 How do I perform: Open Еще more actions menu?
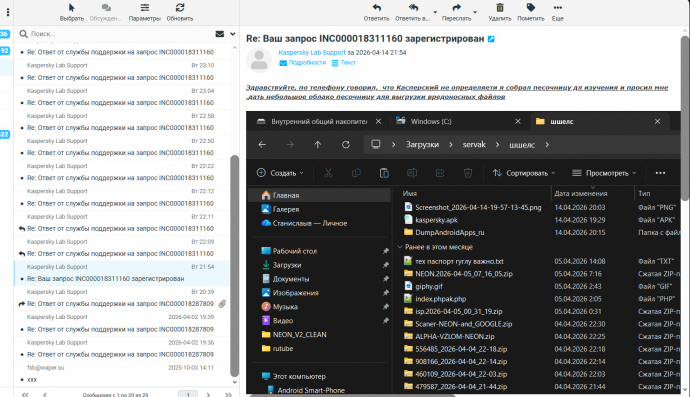558,12
